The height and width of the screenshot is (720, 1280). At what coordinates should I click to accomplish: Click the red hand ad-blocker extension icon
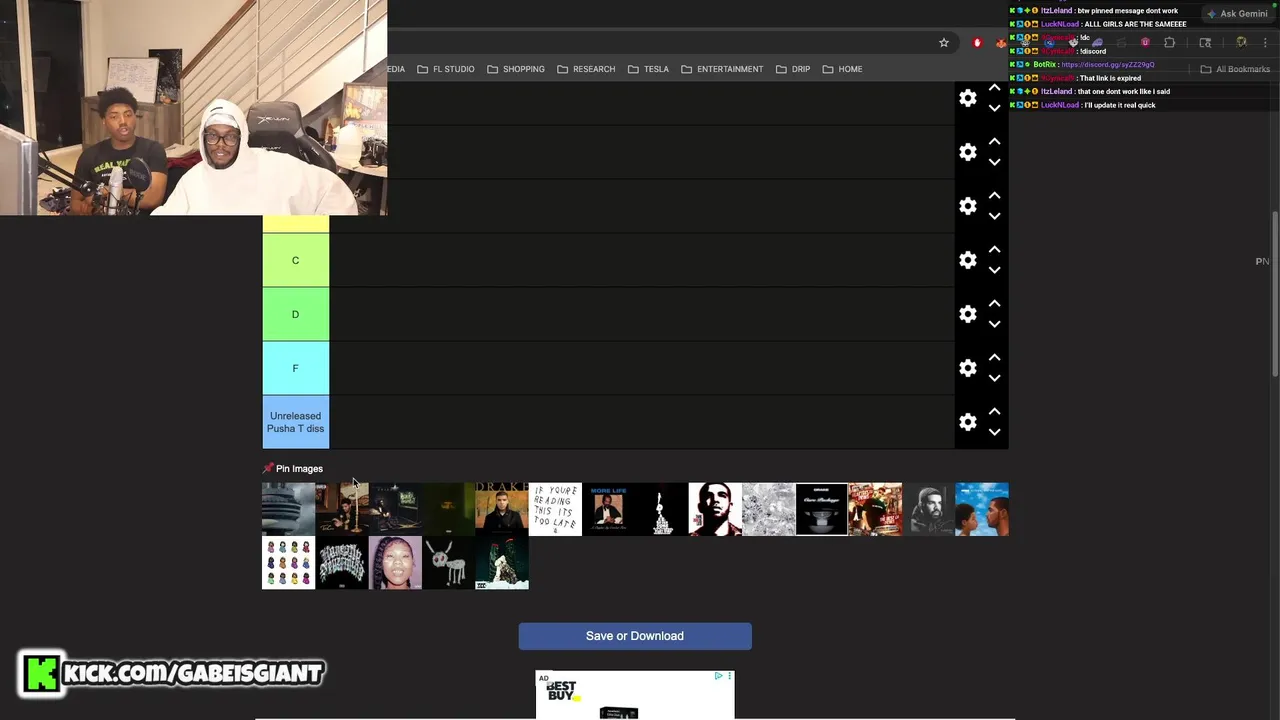tap(977, 43)
